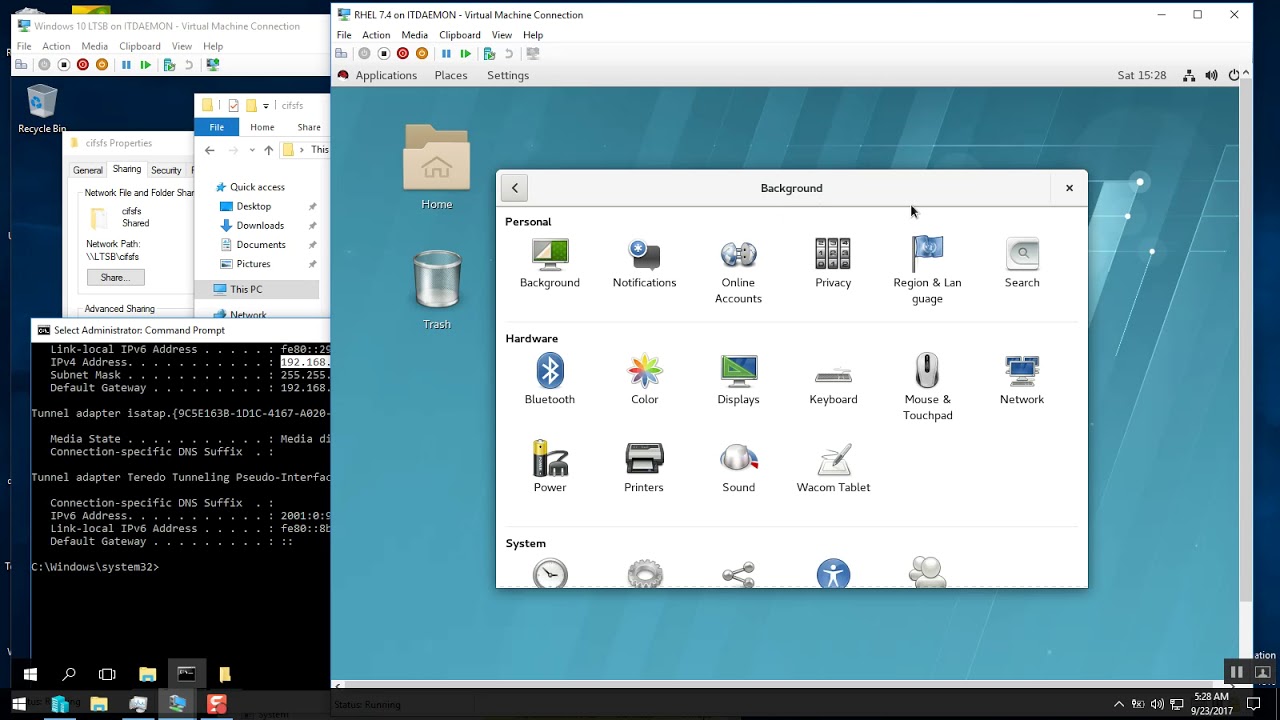
Task: Open Clipboard menu in Windows 10 LTSB VM window
Action: 140,46
